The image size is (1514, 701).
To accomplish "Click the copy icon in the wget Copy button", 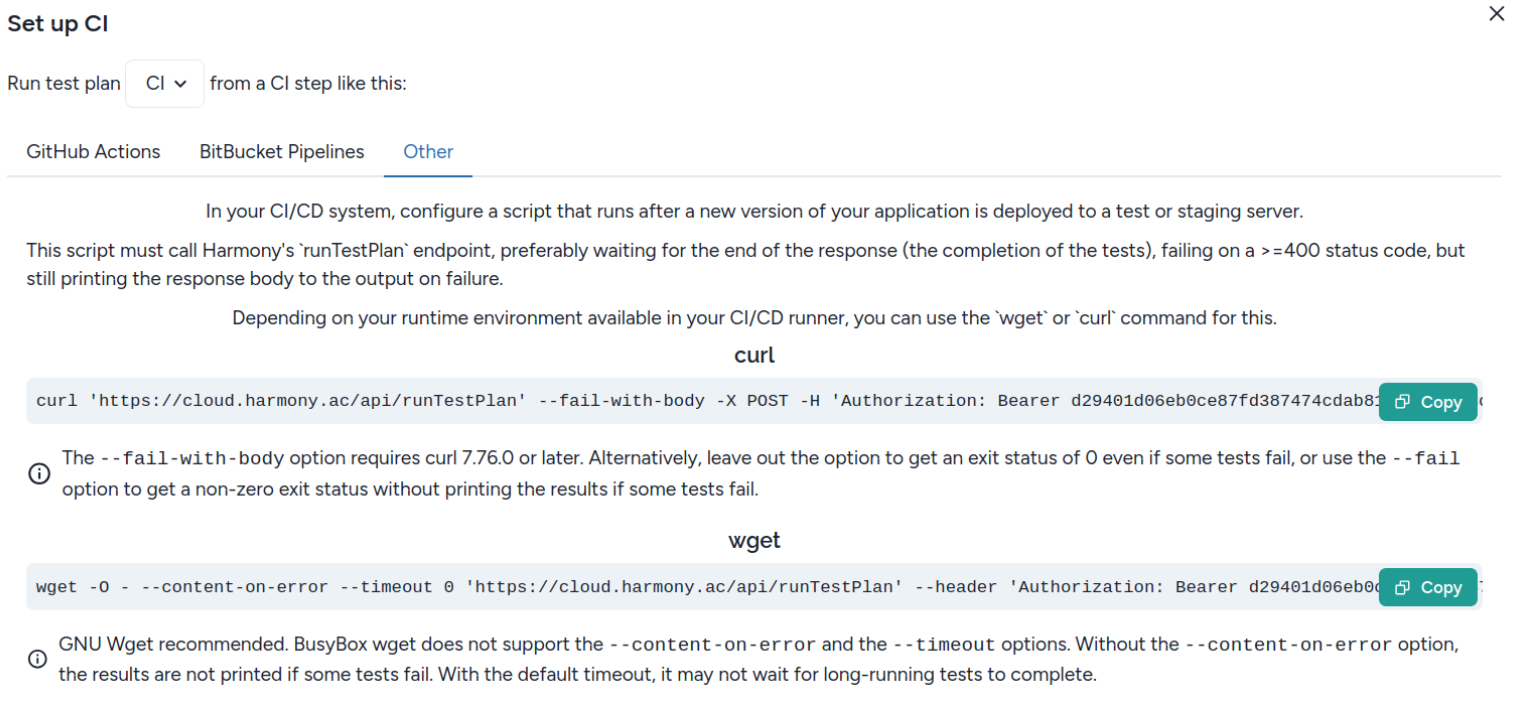I will (1402, 588).
